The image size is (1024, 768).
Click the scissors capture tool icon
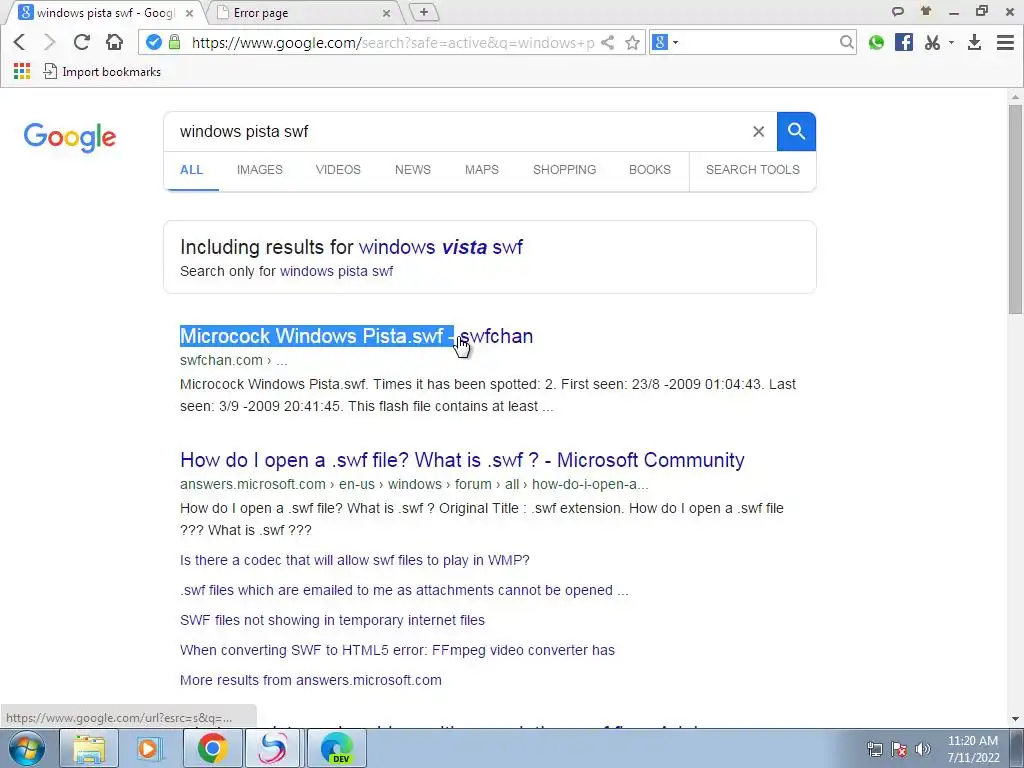point(932,42)
